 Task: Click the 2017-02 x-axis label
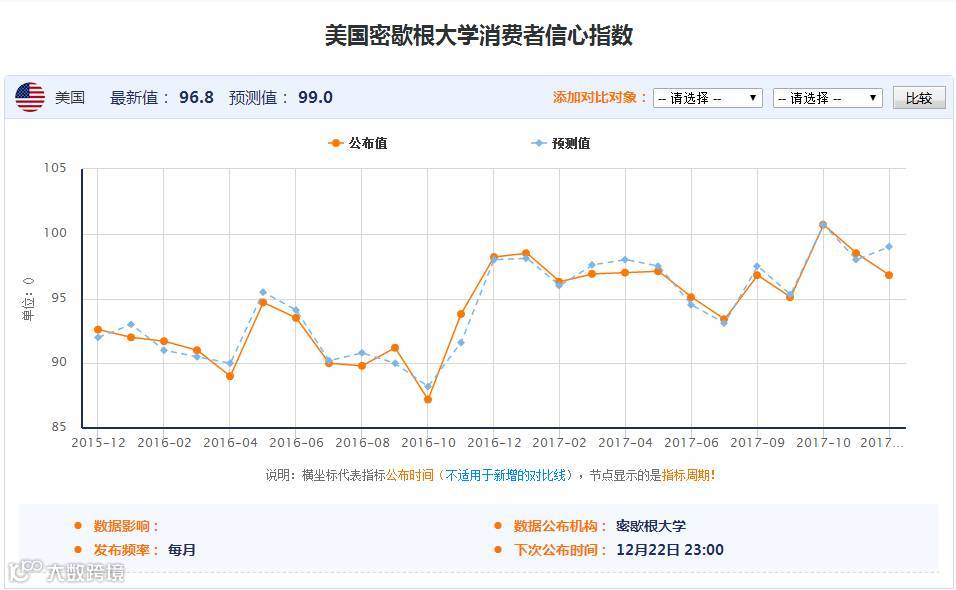pos(560,443)
